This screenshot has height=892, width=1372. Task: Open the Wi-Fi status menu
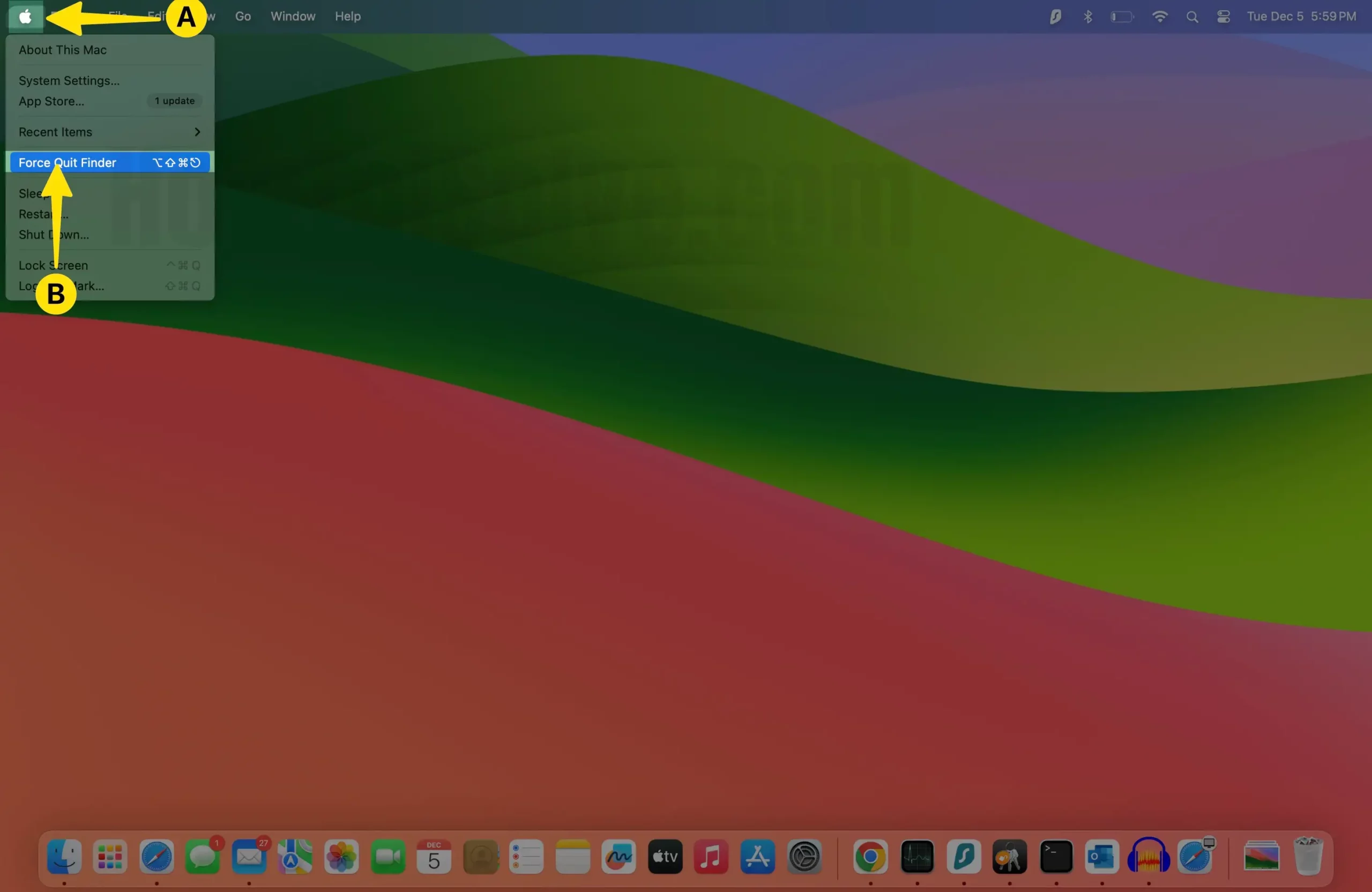1160,16
